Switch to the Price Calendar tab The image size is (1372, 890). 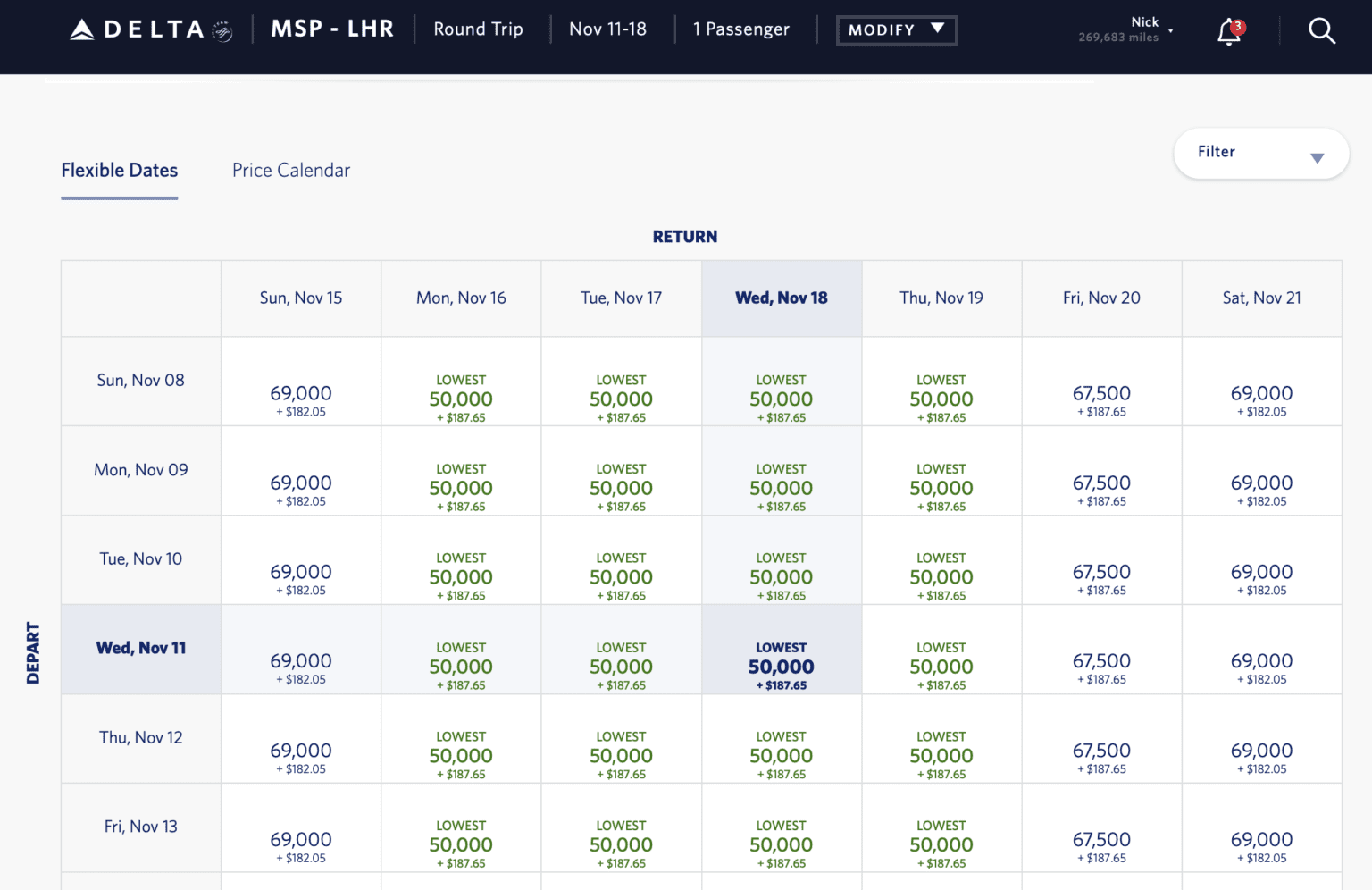[x=290, y=170]
